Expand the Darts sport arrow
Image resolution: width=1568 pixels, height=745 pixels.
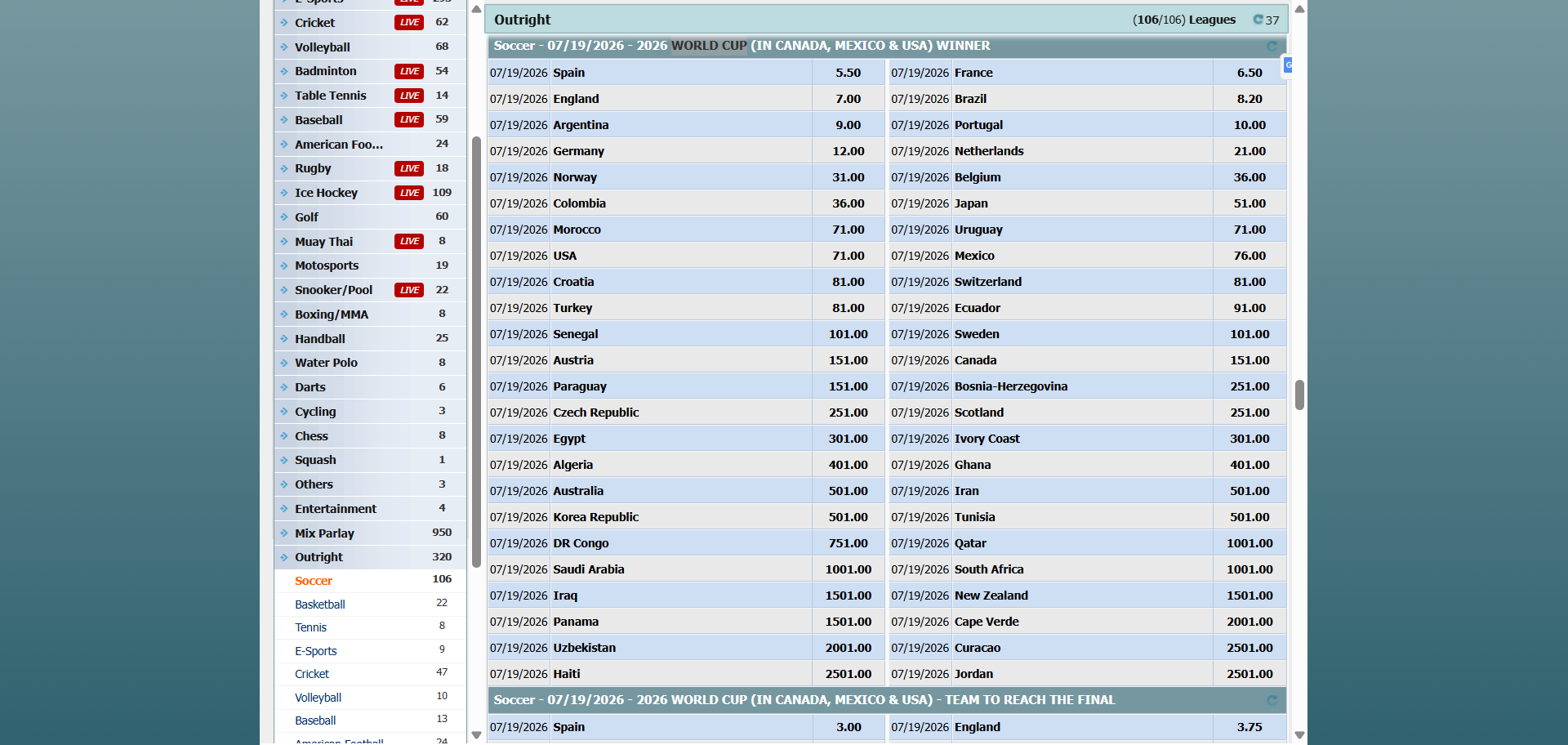click(284, 387)
